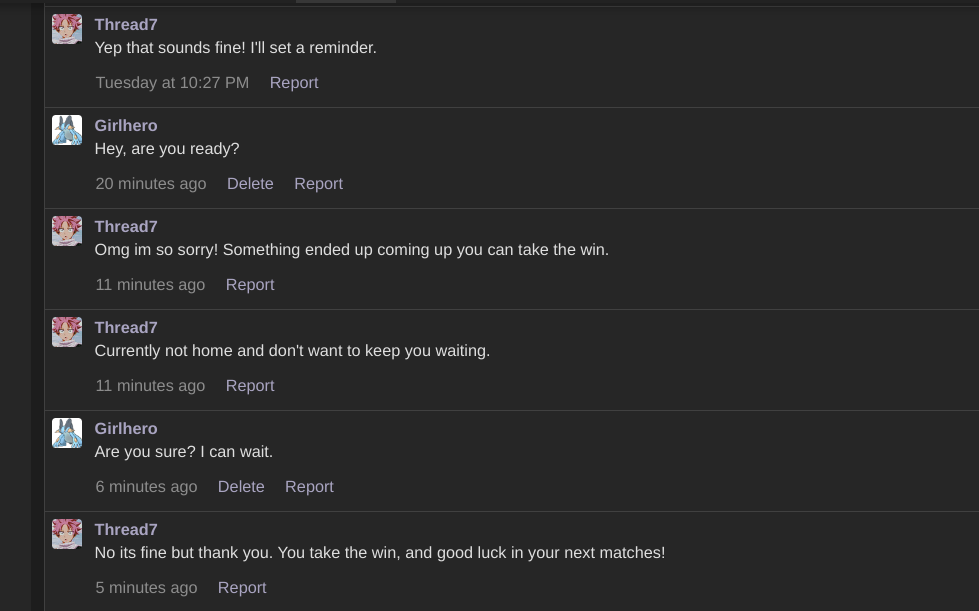The width and height of the screenshot is (979, 611).
Task: Delete the "Are you sure? I can wait." comment
Action: pyautogui.click(x=241, y=487)
